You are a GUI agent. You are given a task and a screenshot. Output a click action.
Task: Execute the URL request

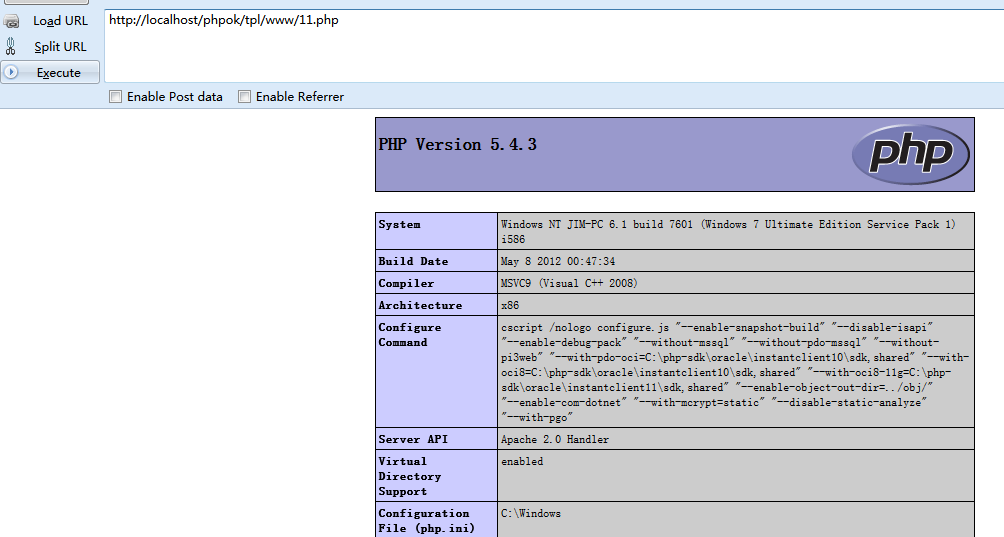tap(50, 72)
